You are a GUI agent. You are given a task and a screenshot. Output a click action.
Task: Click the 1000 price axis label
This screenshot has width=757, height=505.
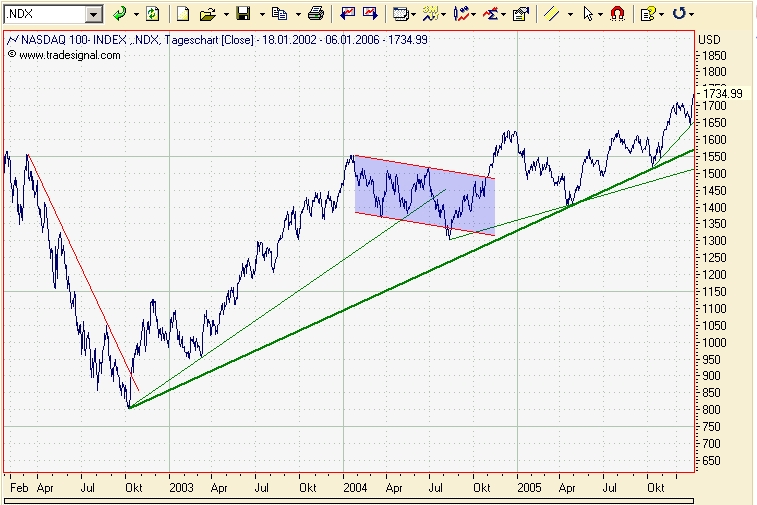click(714, 343)
